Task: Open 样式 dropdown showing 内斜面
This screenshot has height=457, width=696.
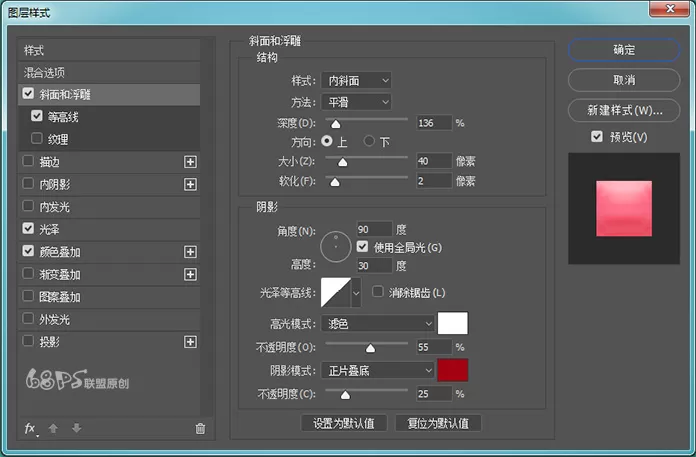Action: [356, 80]
